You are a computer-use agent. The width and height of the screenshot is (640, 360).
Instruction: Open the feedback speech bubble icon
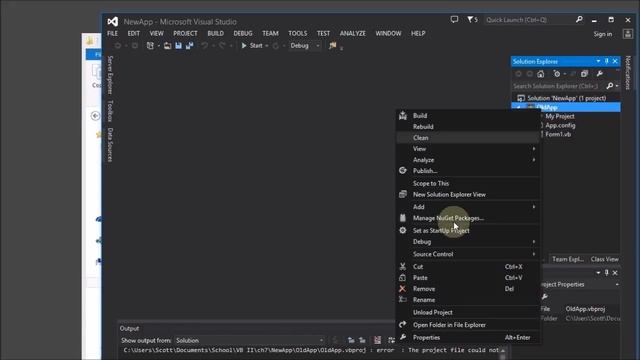(x=454, y=20)
